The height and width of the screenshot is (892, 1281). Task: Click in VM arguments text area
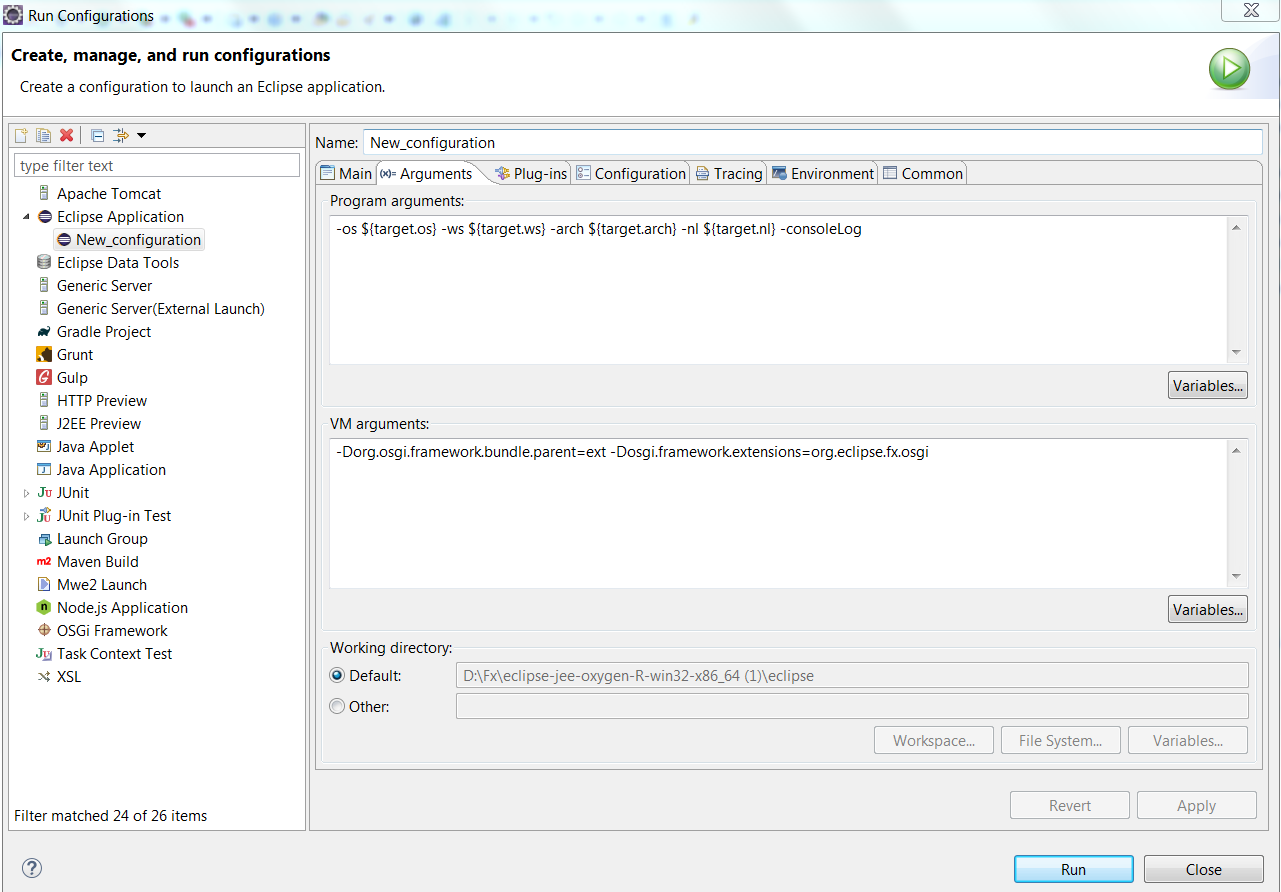coord(779,514)
